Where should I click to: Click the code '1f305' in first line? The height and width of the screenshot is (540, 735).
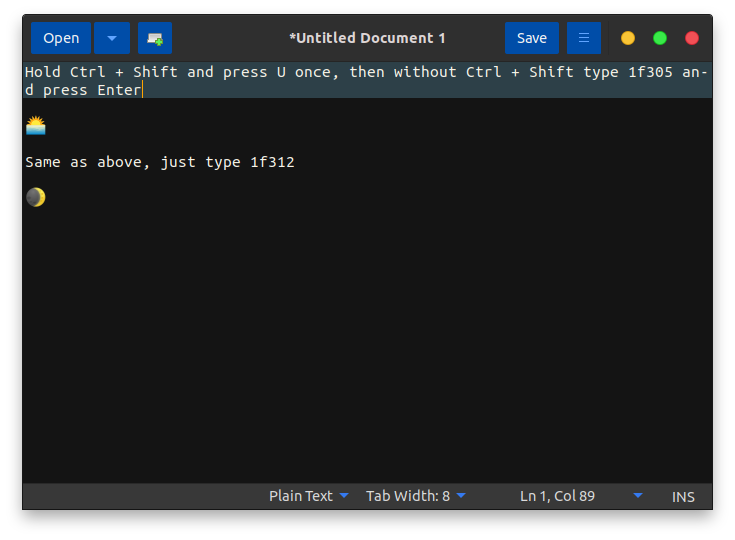pyautogui.click(x=650, y=72)
